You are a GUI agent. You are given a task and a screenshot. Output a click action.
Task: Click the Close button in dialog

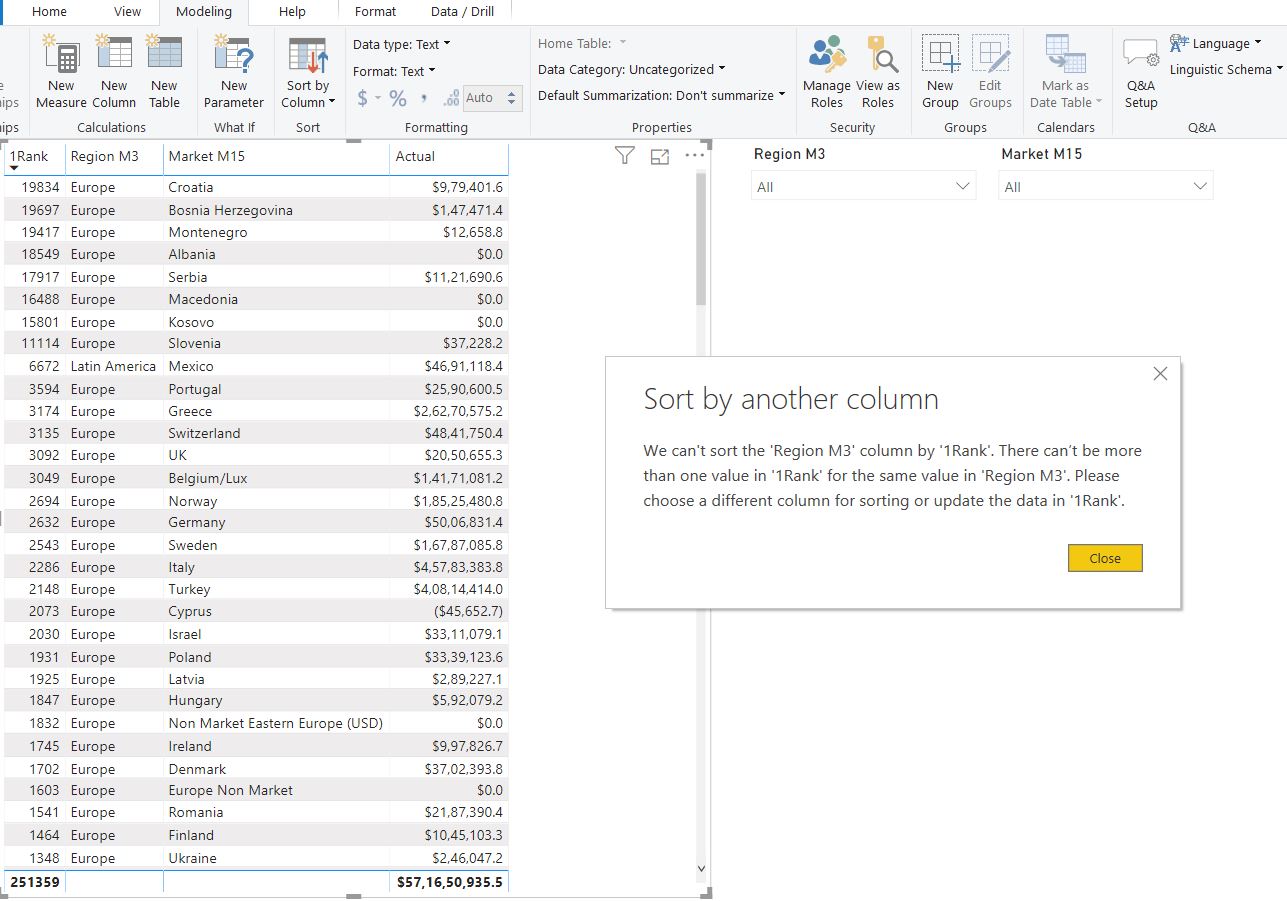click(1105, 558)
